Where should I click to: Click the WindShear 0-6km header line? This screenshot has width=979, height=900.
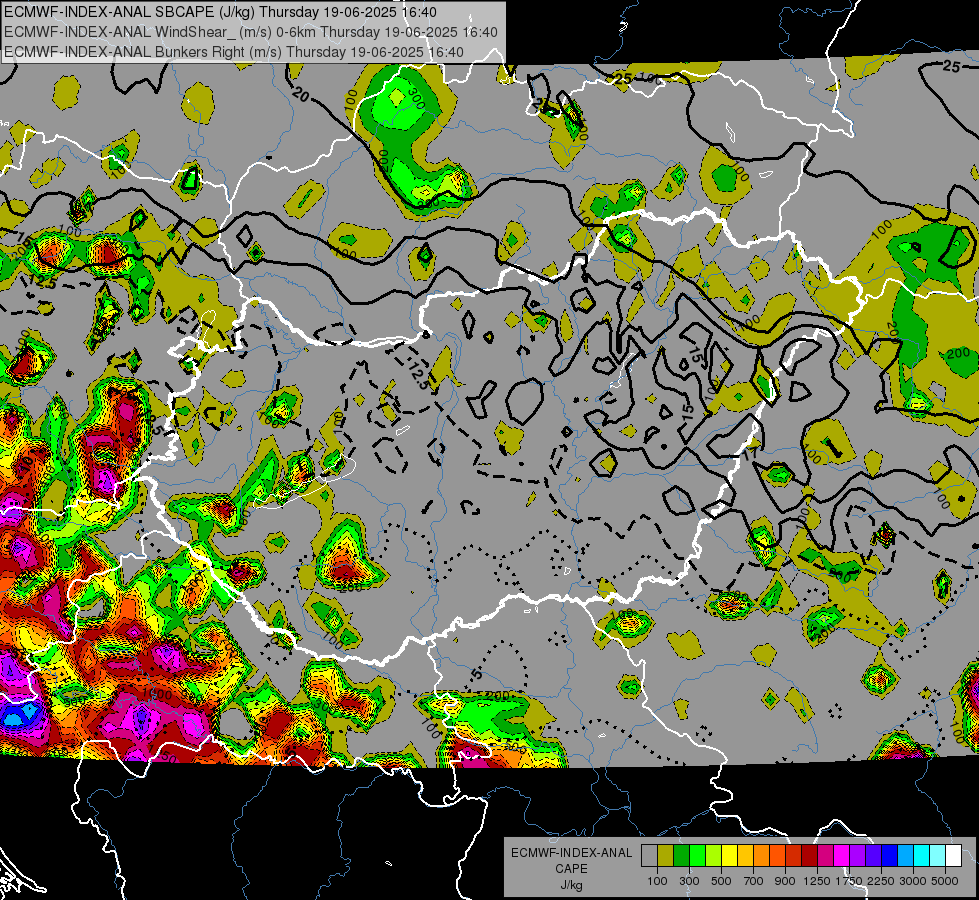(250, 32)
